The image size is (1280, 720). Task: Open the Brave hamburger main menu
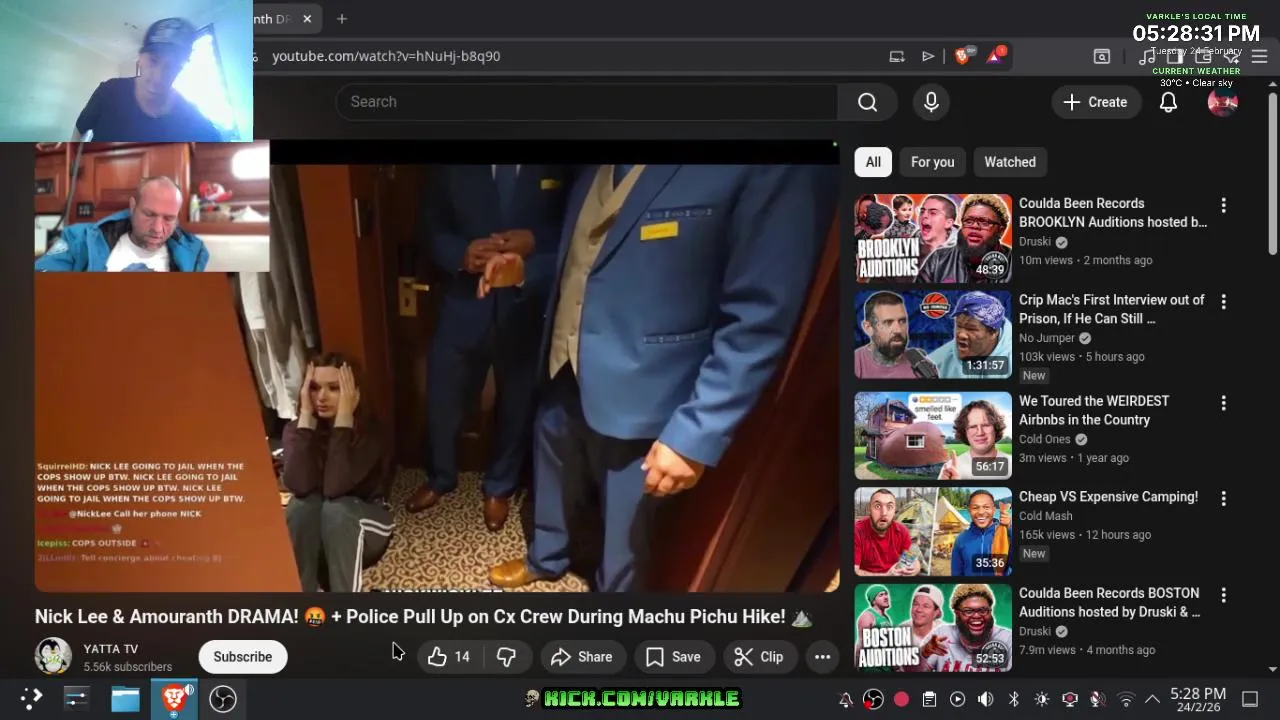tap(1259, 56)
